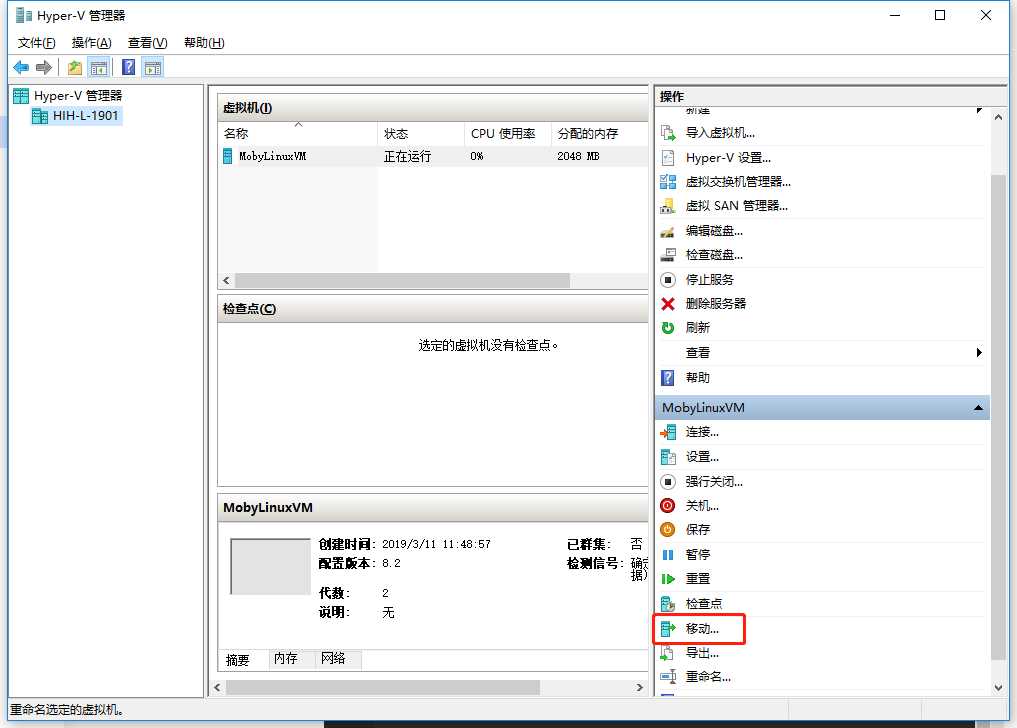Expand the 查看 submenu arrow in actions
The height and width of the screenshot is (728, 1017).
click(979, 353)
